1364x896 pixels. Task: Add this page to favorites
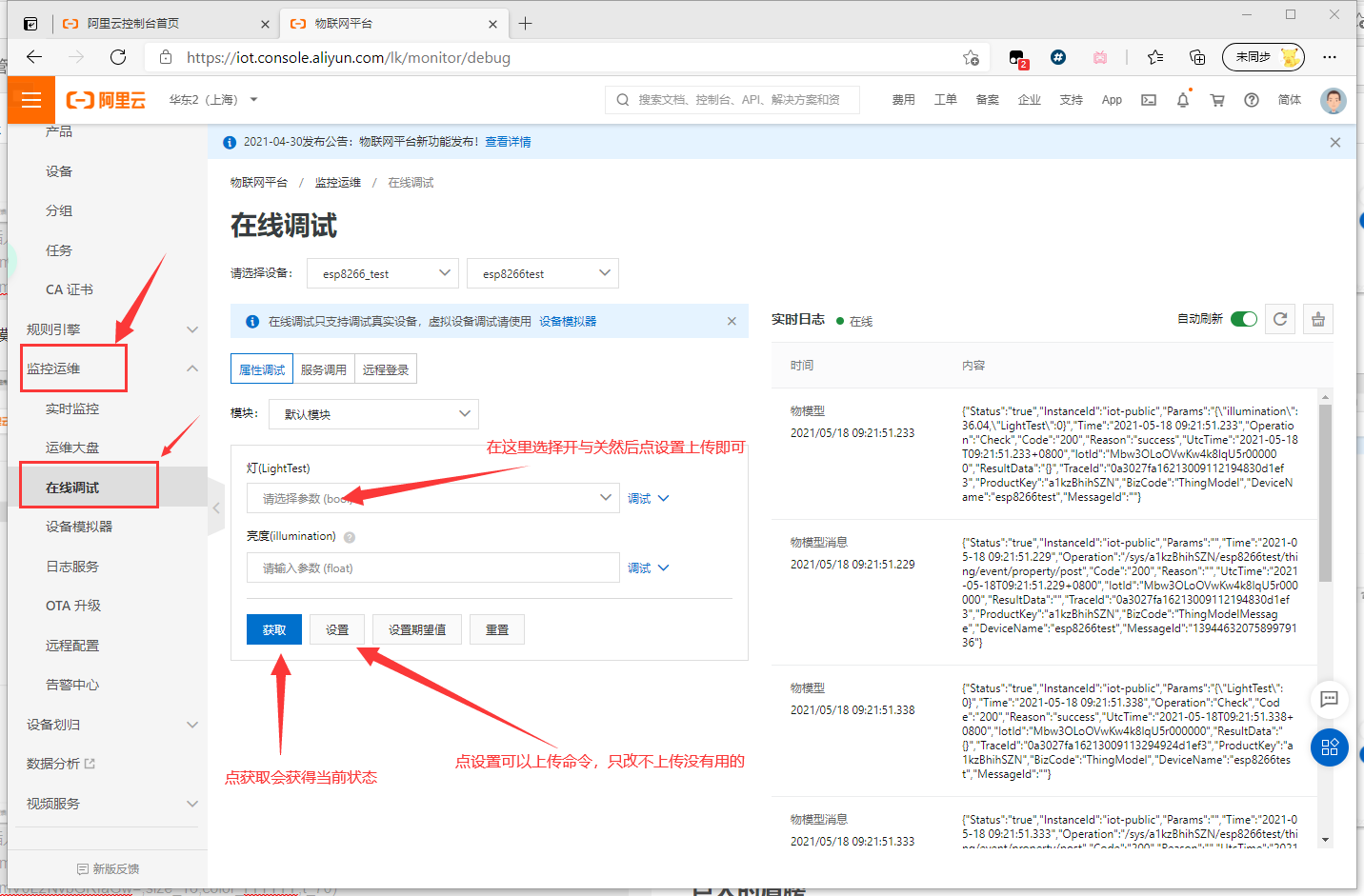[x=971, y=57]
